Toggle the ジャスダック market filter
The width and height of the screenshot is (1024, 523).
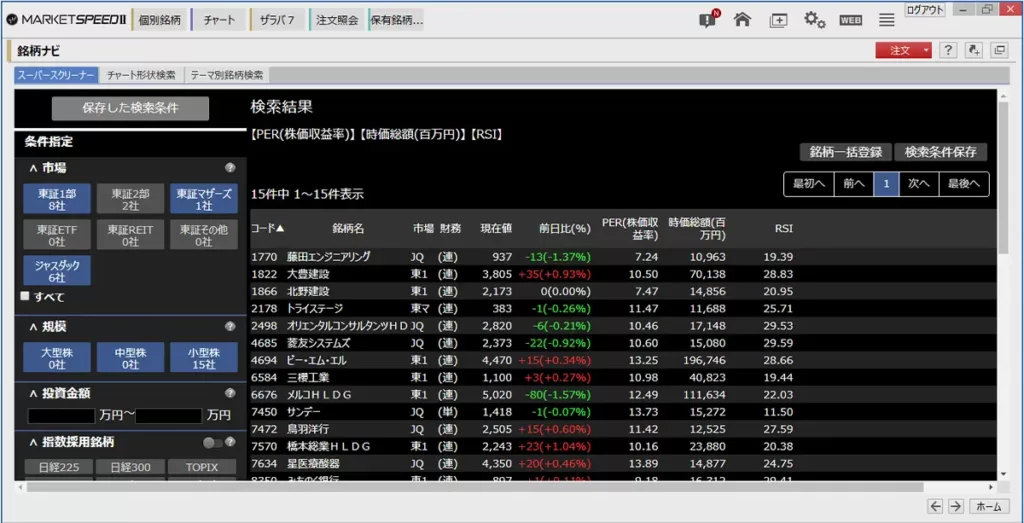coord(57,270)
